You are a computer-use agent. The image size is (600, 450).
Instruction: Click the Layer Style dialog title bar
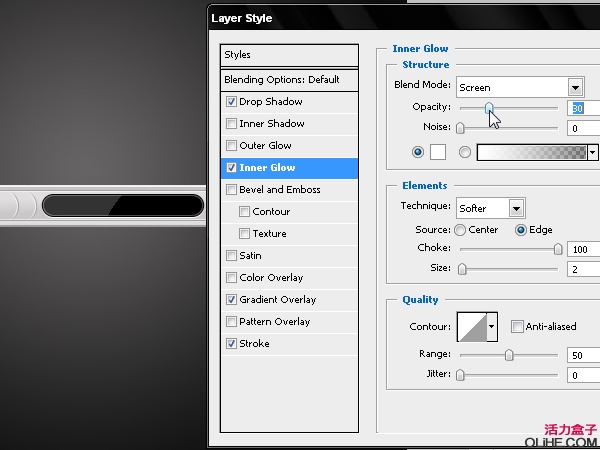coord(404,18)
